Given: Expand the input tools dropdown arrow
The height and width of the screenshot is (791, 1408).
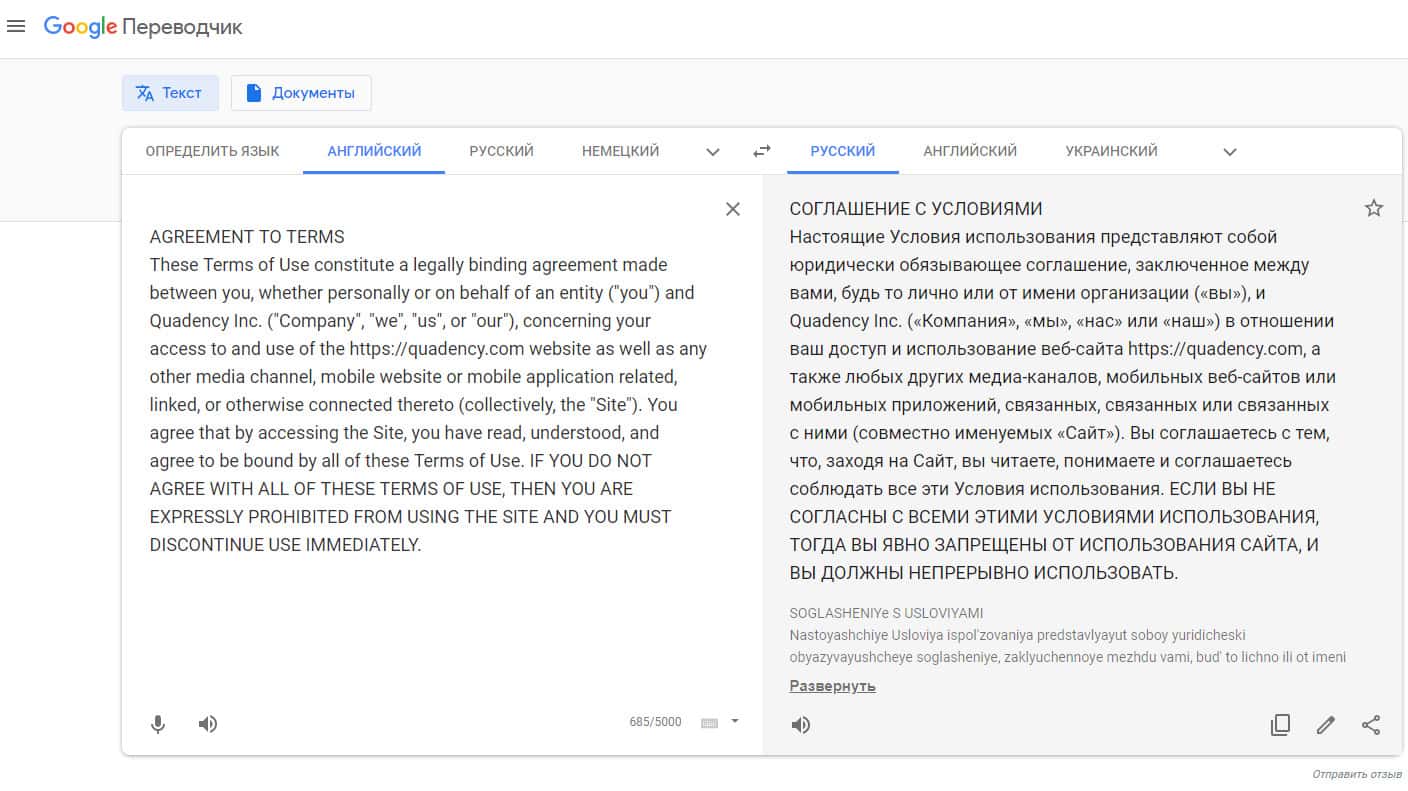Looking at the screenshot, I should 735,721.
